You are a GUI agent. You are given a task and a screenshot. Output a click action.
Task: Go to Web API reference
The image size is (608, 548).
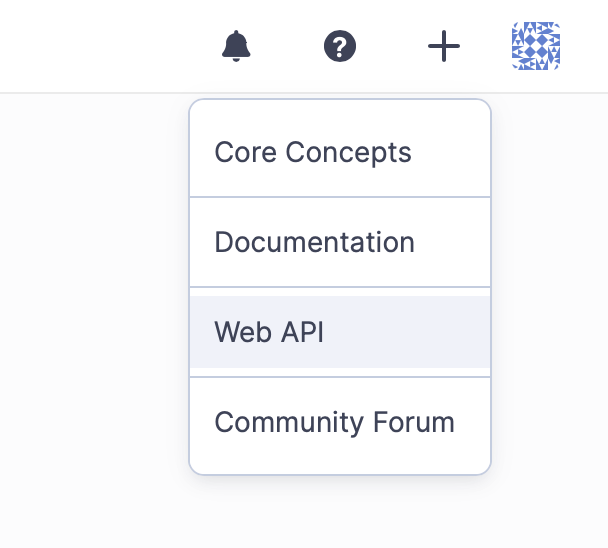point(269,332)
